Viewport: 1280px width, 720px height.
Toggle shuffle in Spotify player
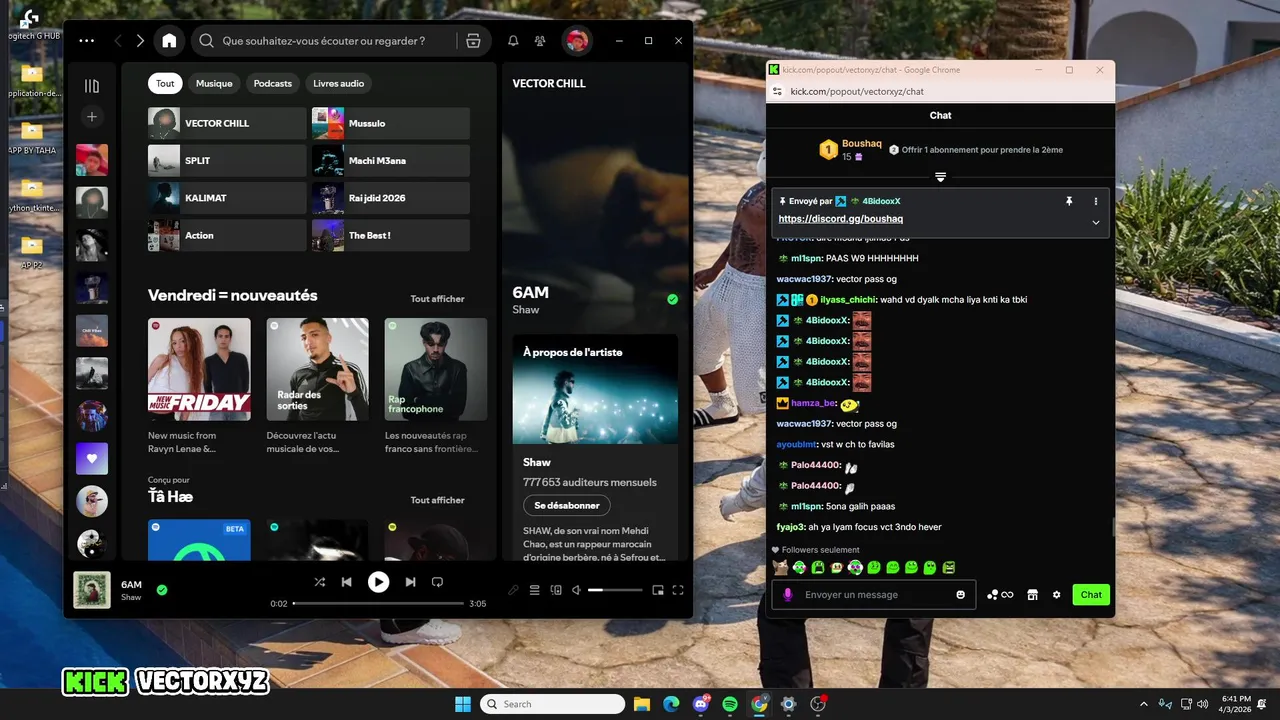pyautogui.click(x=319, y=582)
